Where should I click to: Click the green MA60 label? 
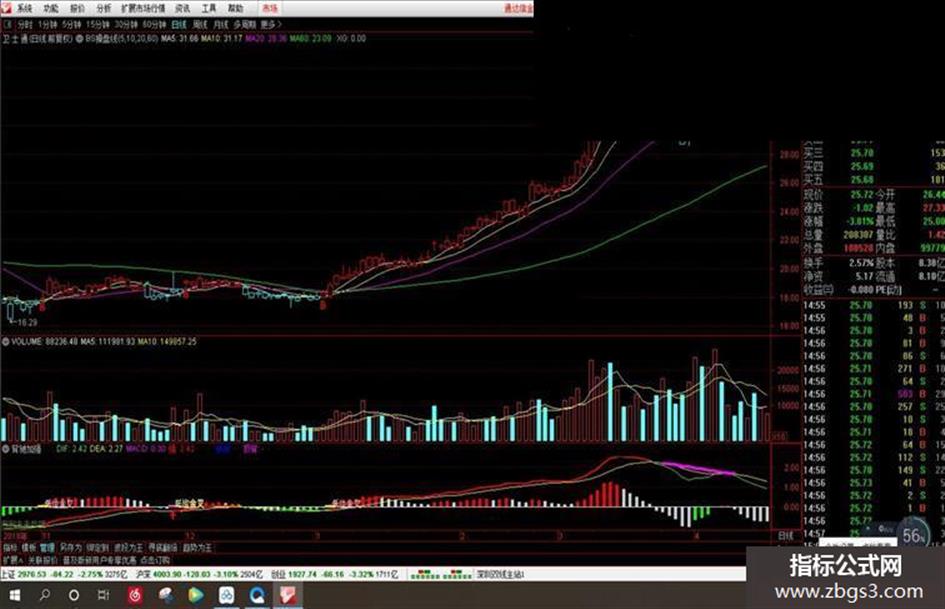(x=310, y=39)
